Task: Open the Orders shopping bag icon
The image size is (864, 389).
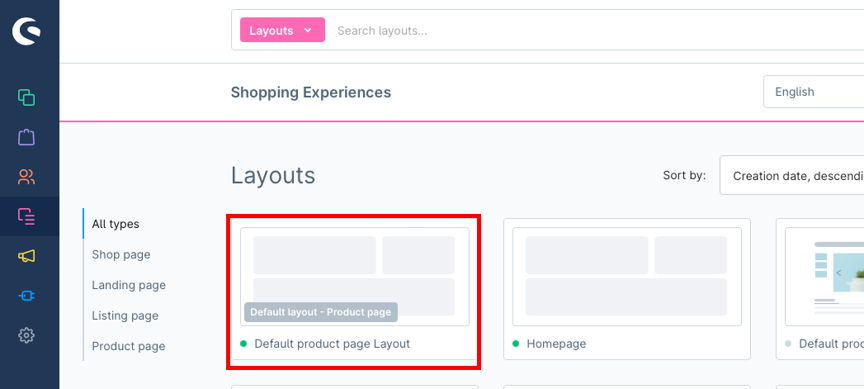Action: 26,137
